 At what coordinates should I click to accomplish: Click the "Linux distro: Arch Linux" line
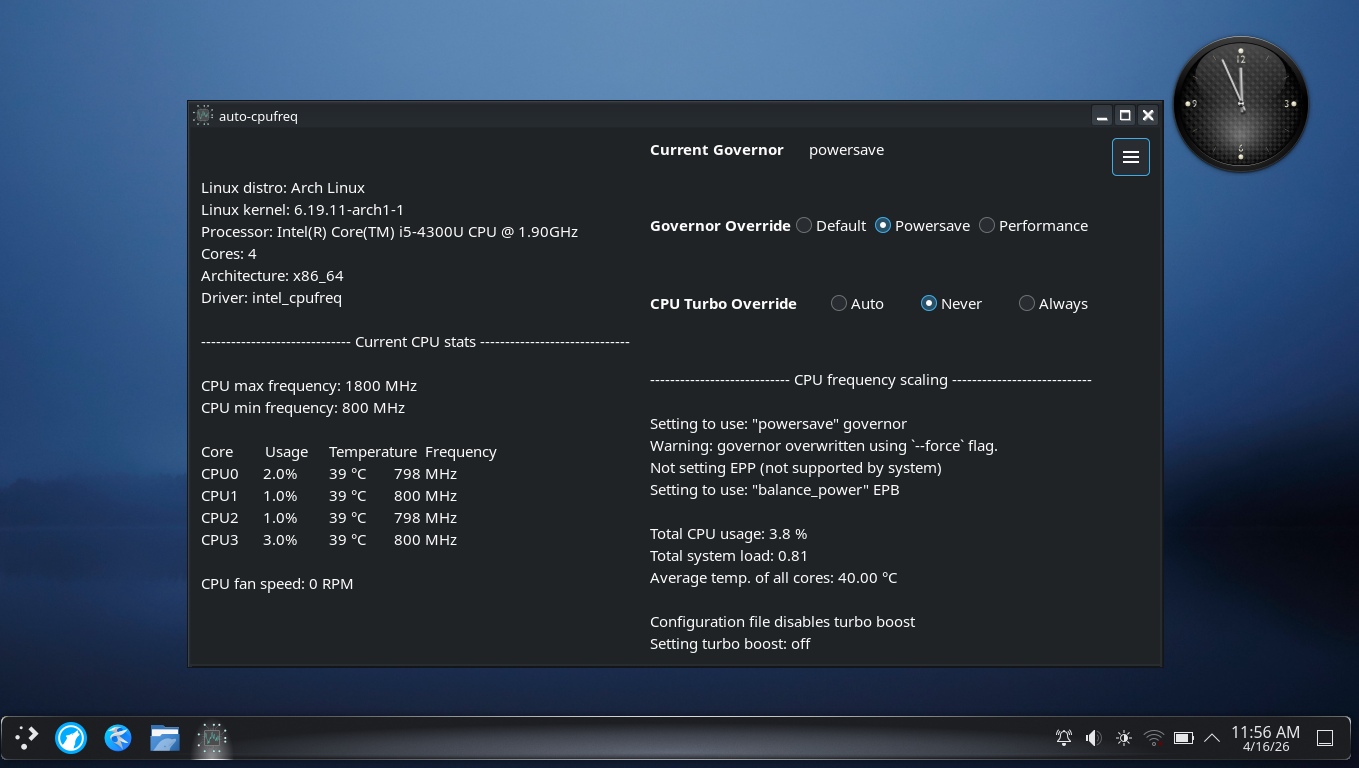(x=283, y=188)
